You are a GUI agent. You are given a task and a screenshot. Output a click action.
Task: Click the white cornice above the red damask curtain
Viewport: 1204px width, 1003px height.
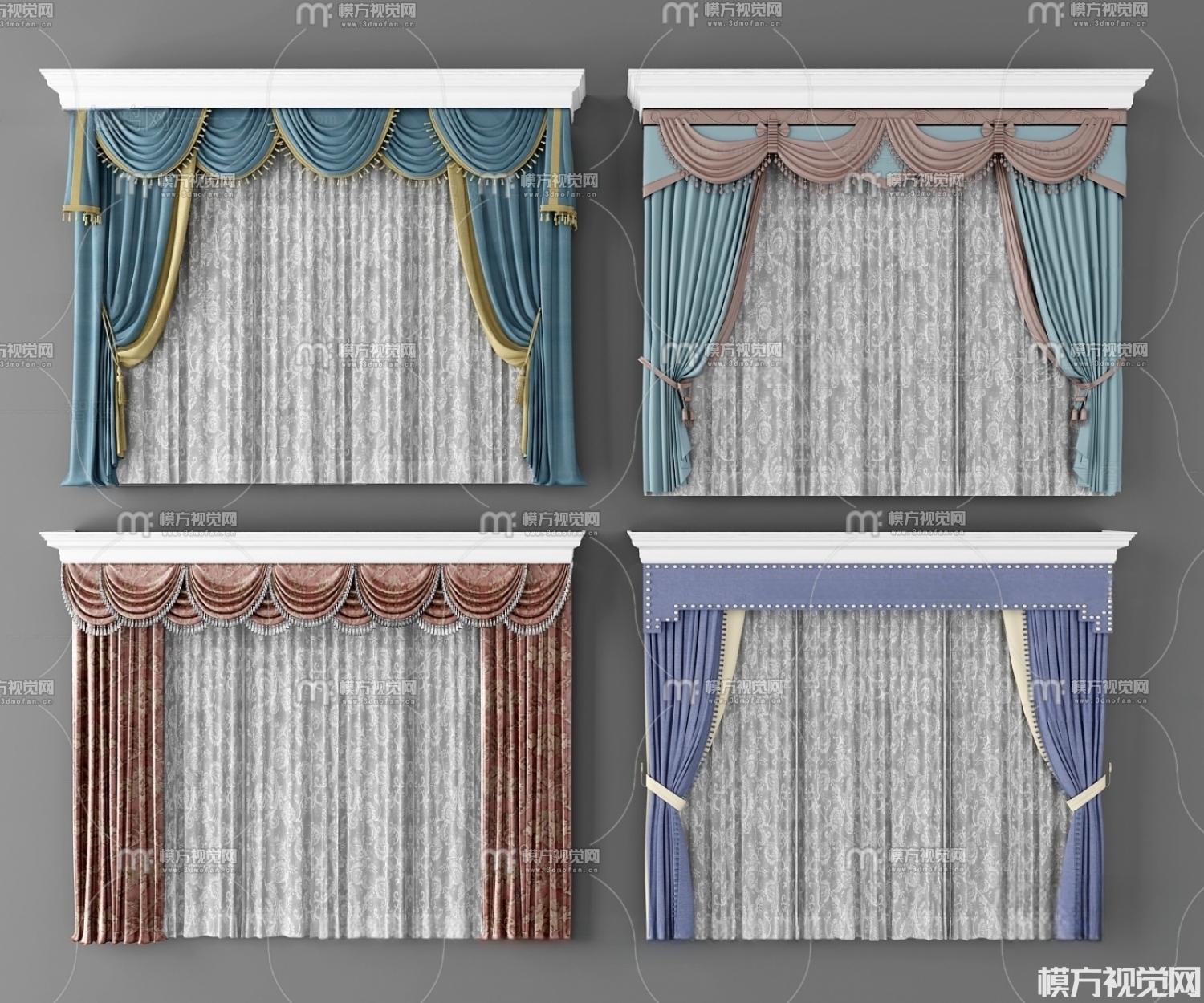pyautogui.click(x=313, y=548)
